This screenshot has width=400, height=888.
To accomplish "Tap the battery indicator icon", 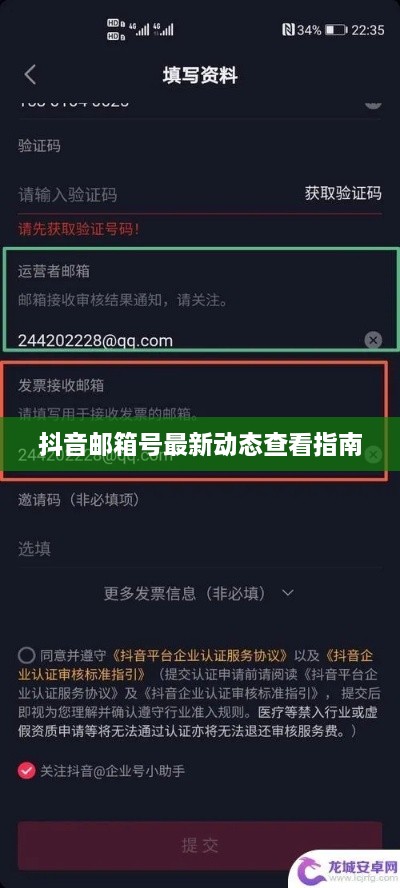I will click(x=335, y=29).
